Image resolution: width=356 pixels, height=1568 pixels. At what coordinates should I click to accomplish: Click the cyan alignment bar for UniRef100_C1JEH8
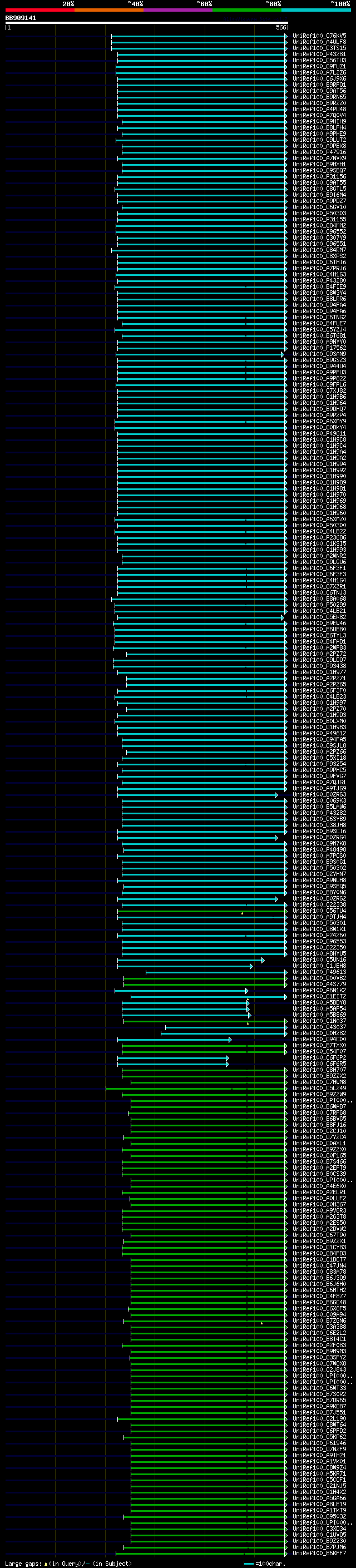[184, 966]
